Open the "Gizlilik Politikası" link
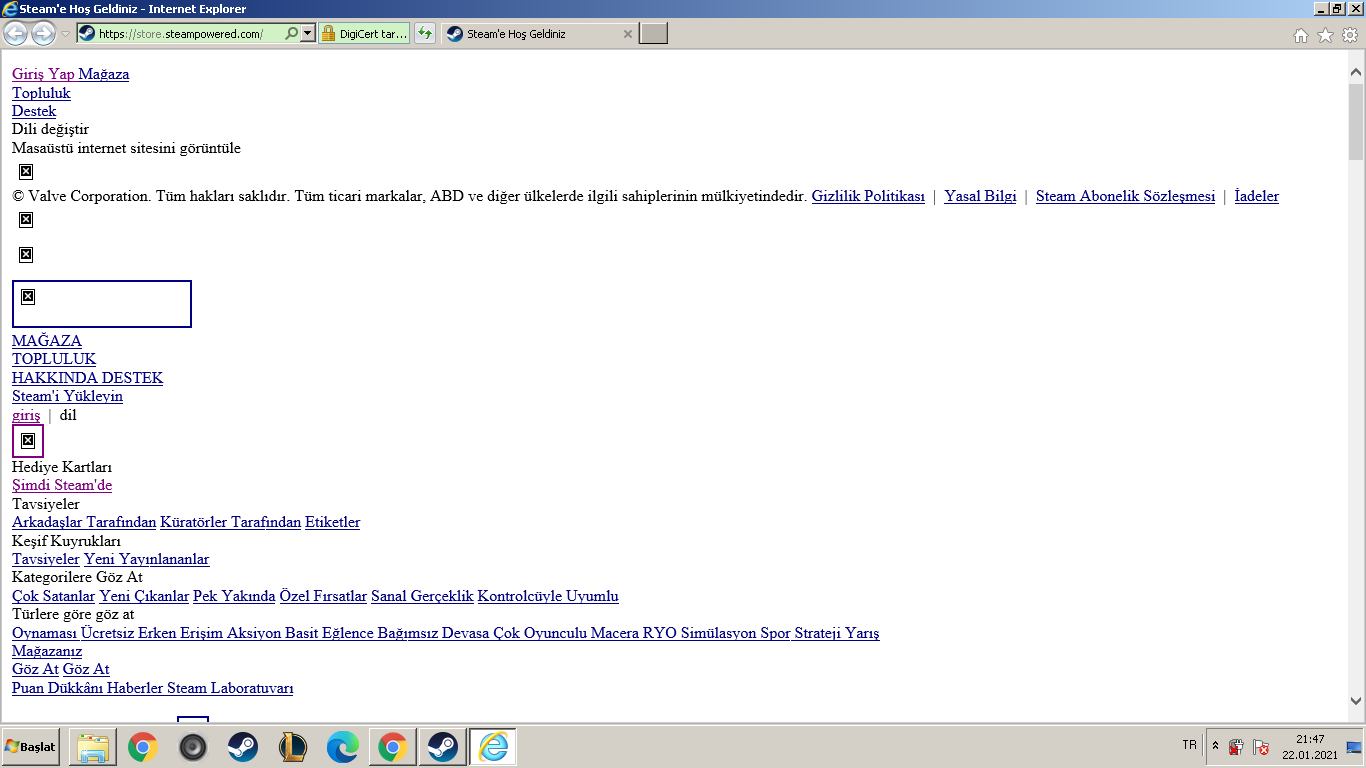 point(868,196)
